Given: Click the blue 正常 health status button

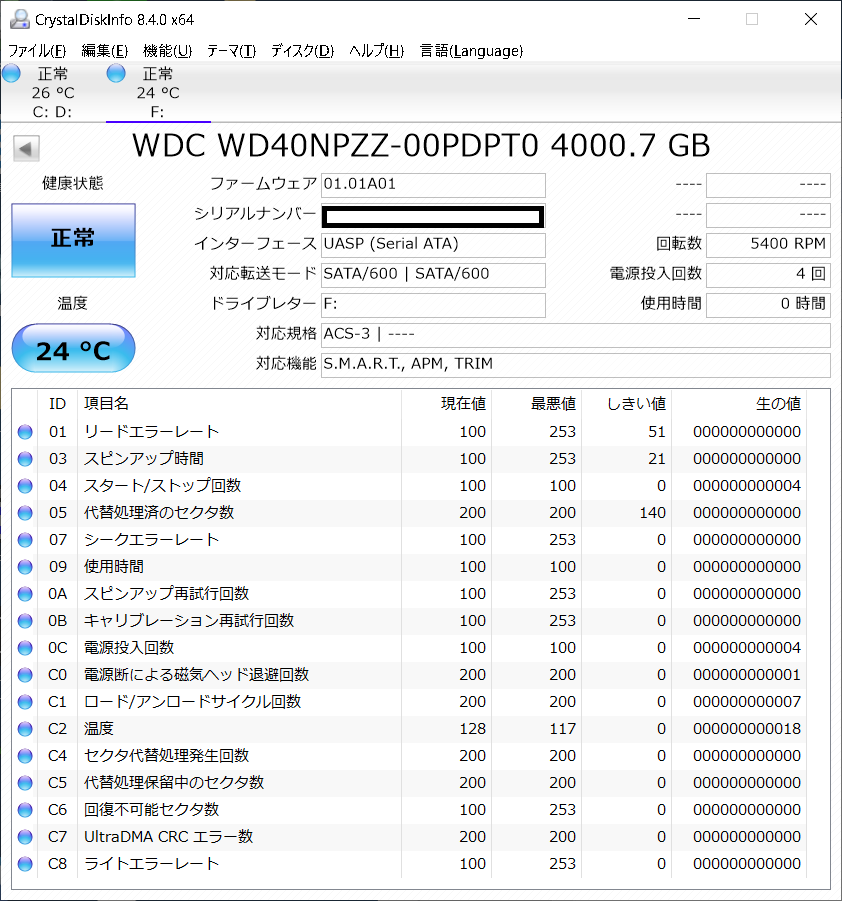Looking at the screenshot, I should click(74, 240).
